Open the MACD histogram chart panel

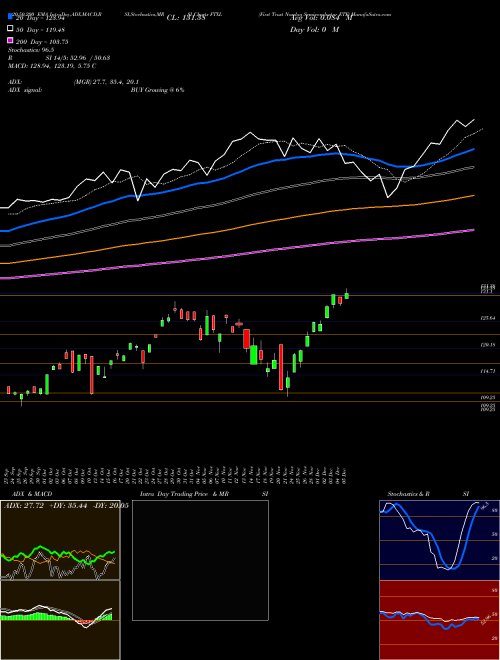pos(60,620)
